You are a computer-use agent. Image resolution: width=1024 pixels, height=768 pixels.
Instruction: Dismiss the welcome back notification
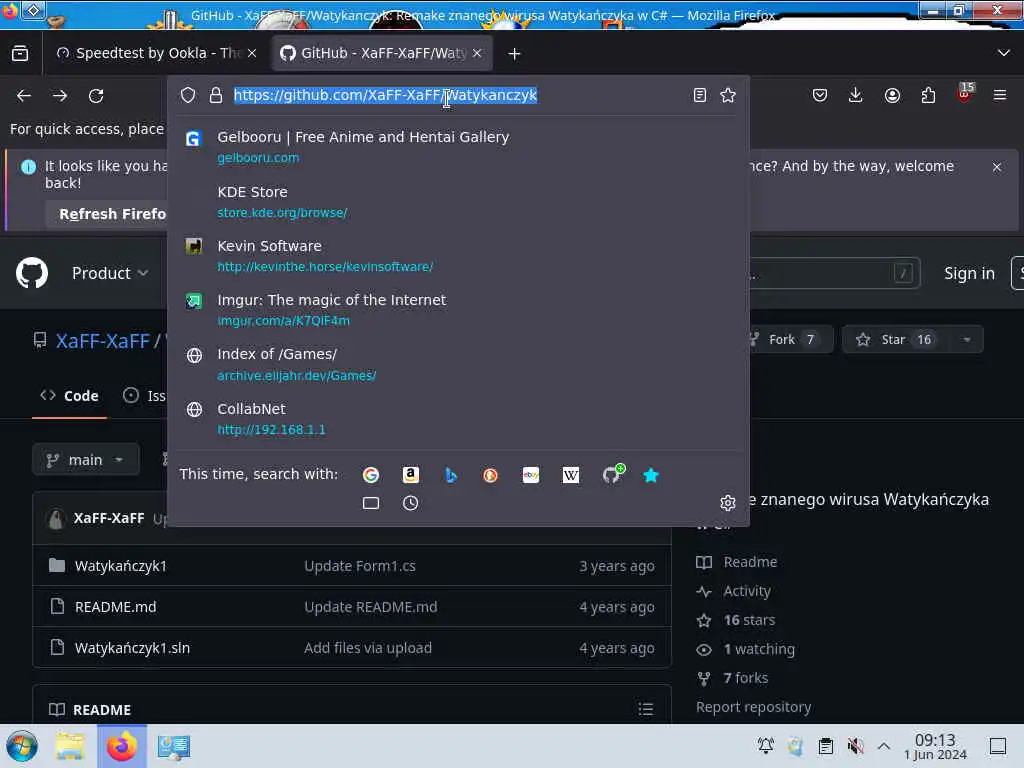pos(997,167)
